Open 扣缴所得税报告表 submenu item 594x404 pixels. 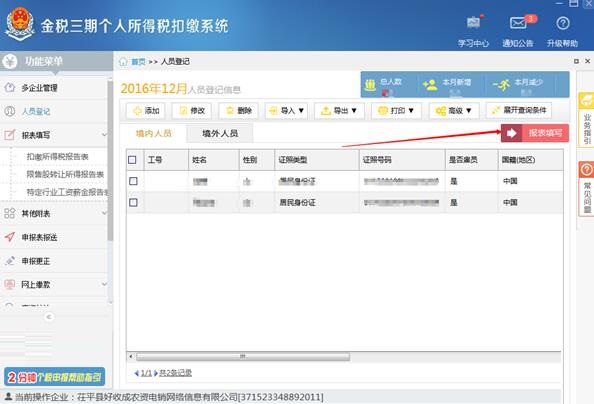[57, 157]
